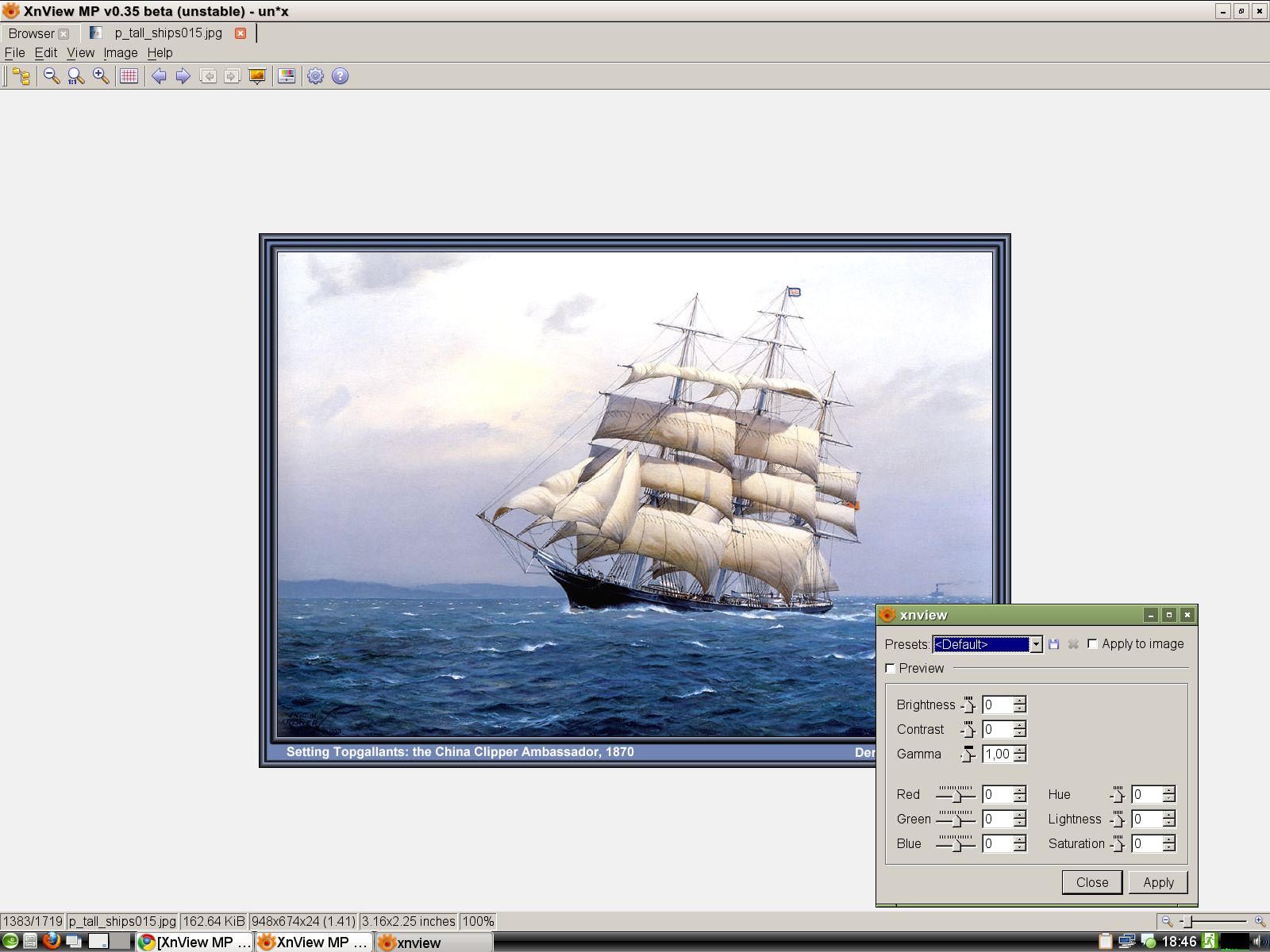Click the Blue slider handle

tap(957, 845)
